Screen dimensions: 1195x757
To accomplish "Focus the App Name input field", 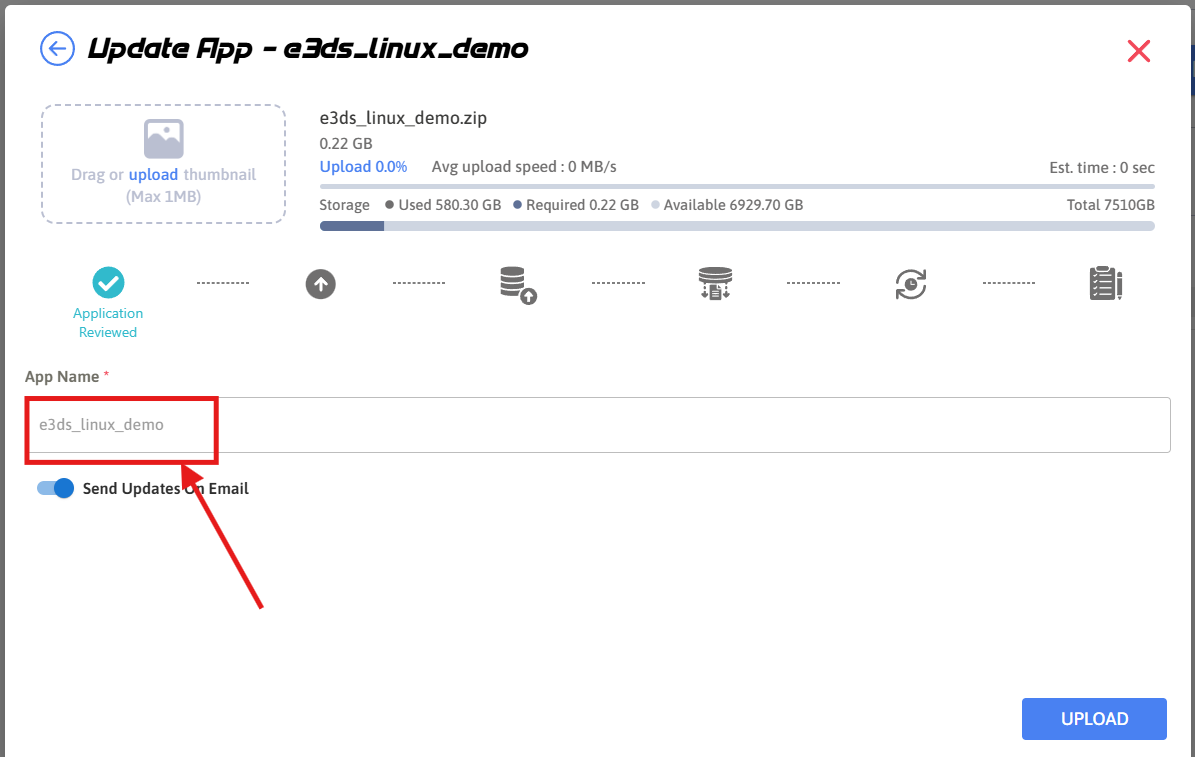I will 690,425.
